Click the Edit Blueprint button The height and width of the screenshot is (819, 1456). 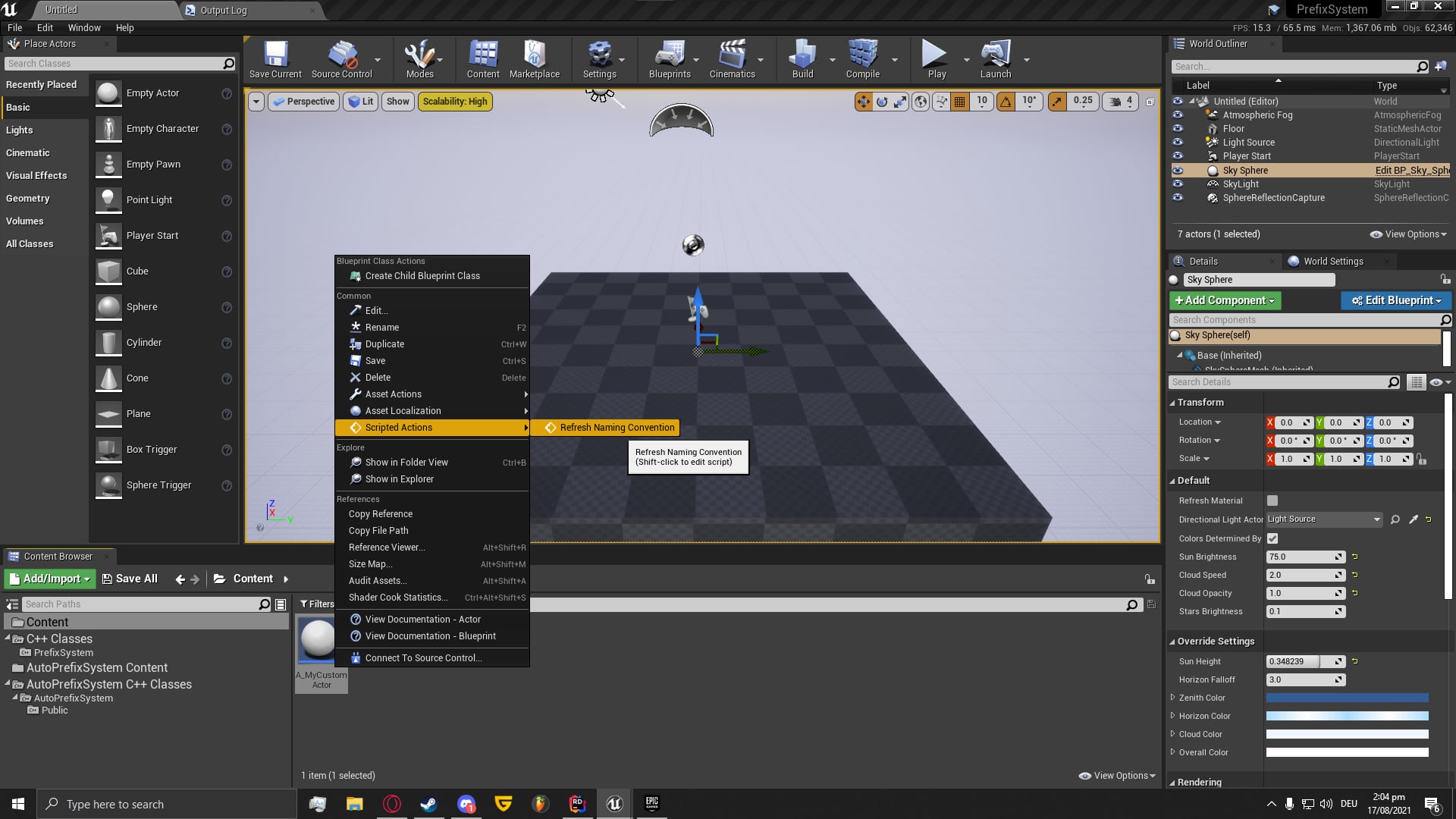[1395, 300]
